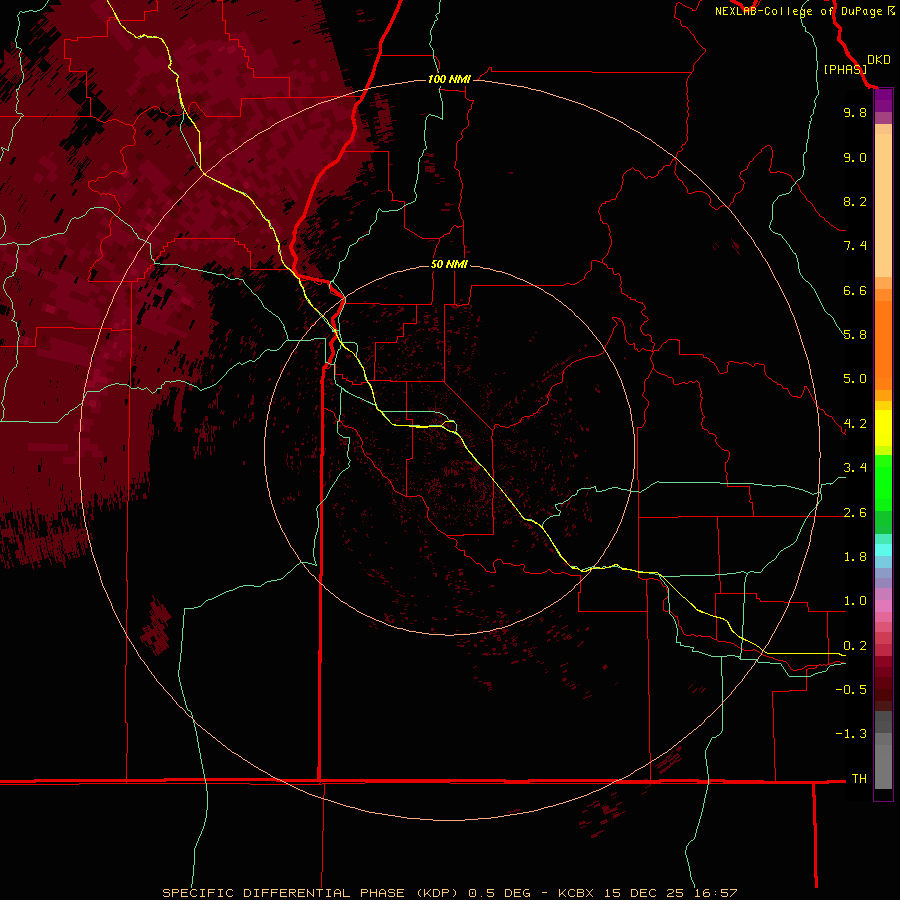Click the 8.2 scale label
Image resolution: width=900 pixels, height=900 pixels.
(855, 201)
